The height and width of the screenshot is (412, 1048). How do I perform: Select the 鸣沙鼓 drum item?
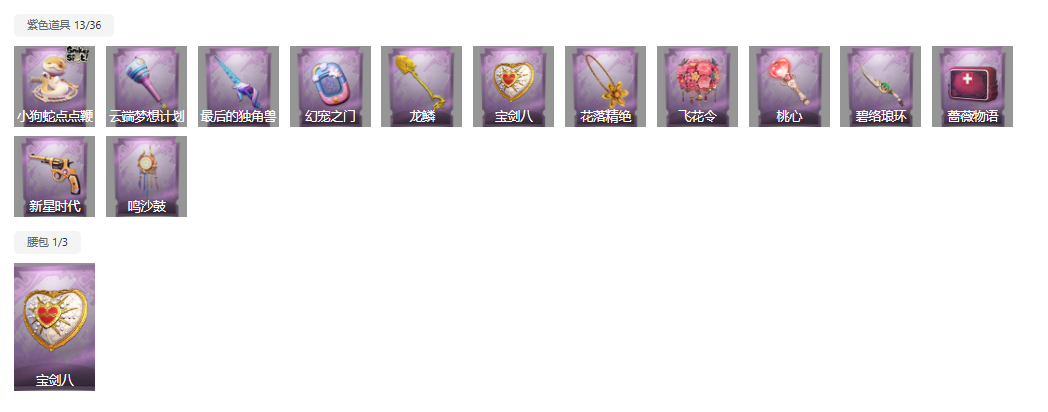pyautogui.click(x=146, y=177)
